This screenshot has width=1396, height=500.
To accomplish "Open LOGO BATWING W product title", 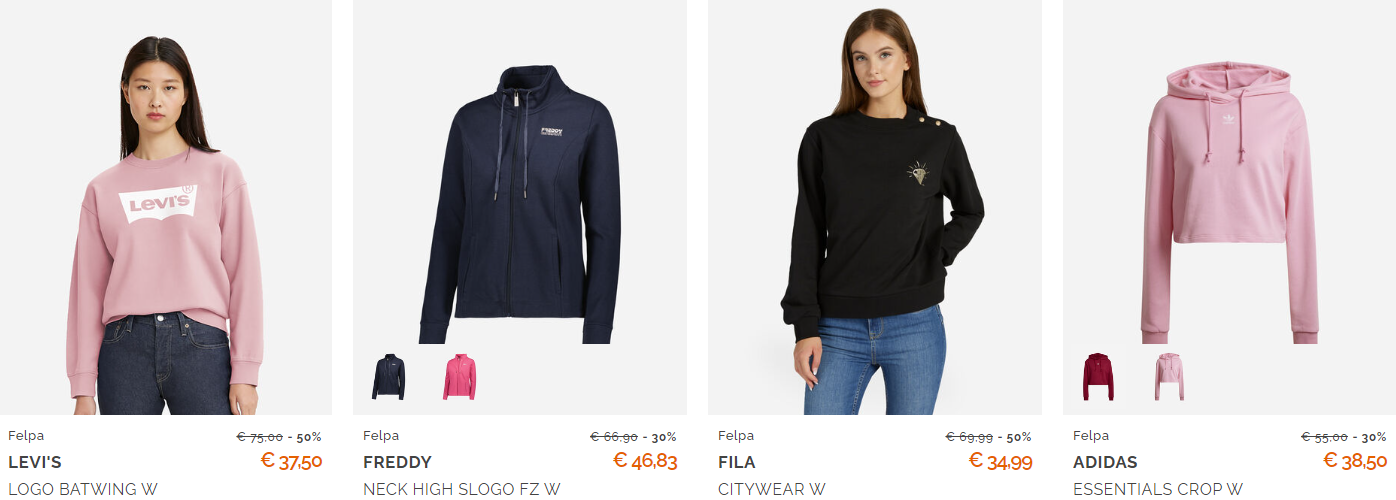I will 83,489.
